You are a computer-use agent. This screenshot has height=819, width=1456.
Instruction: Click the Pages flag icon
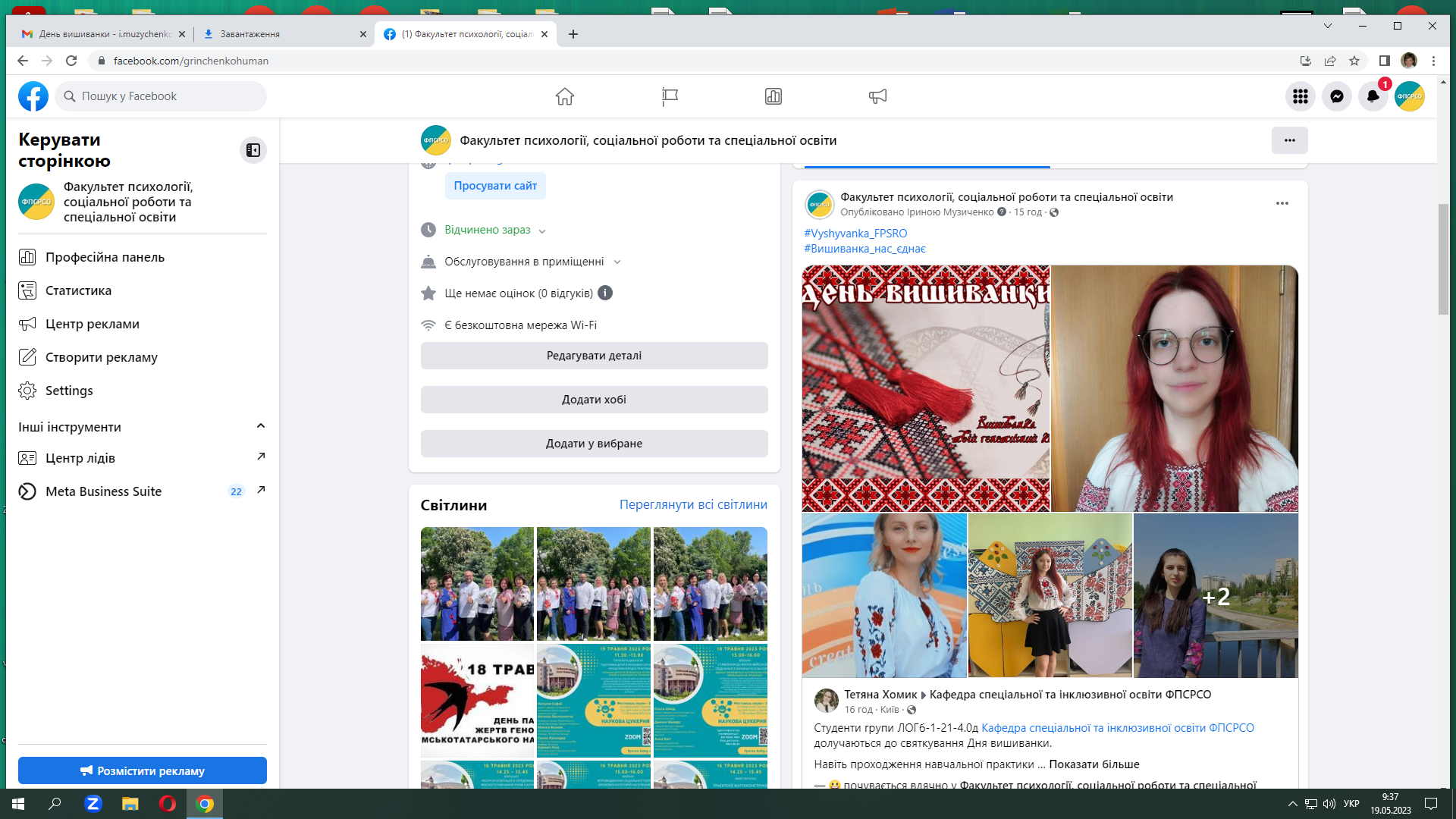(670, 96)
